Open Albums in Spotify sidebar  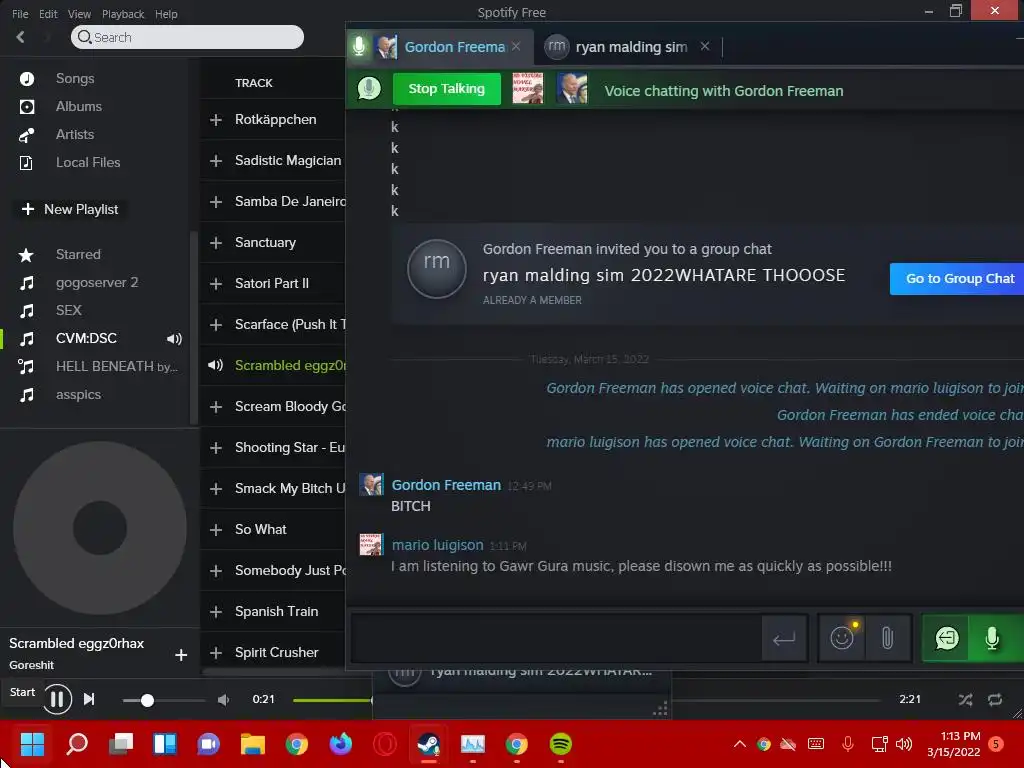78,106
